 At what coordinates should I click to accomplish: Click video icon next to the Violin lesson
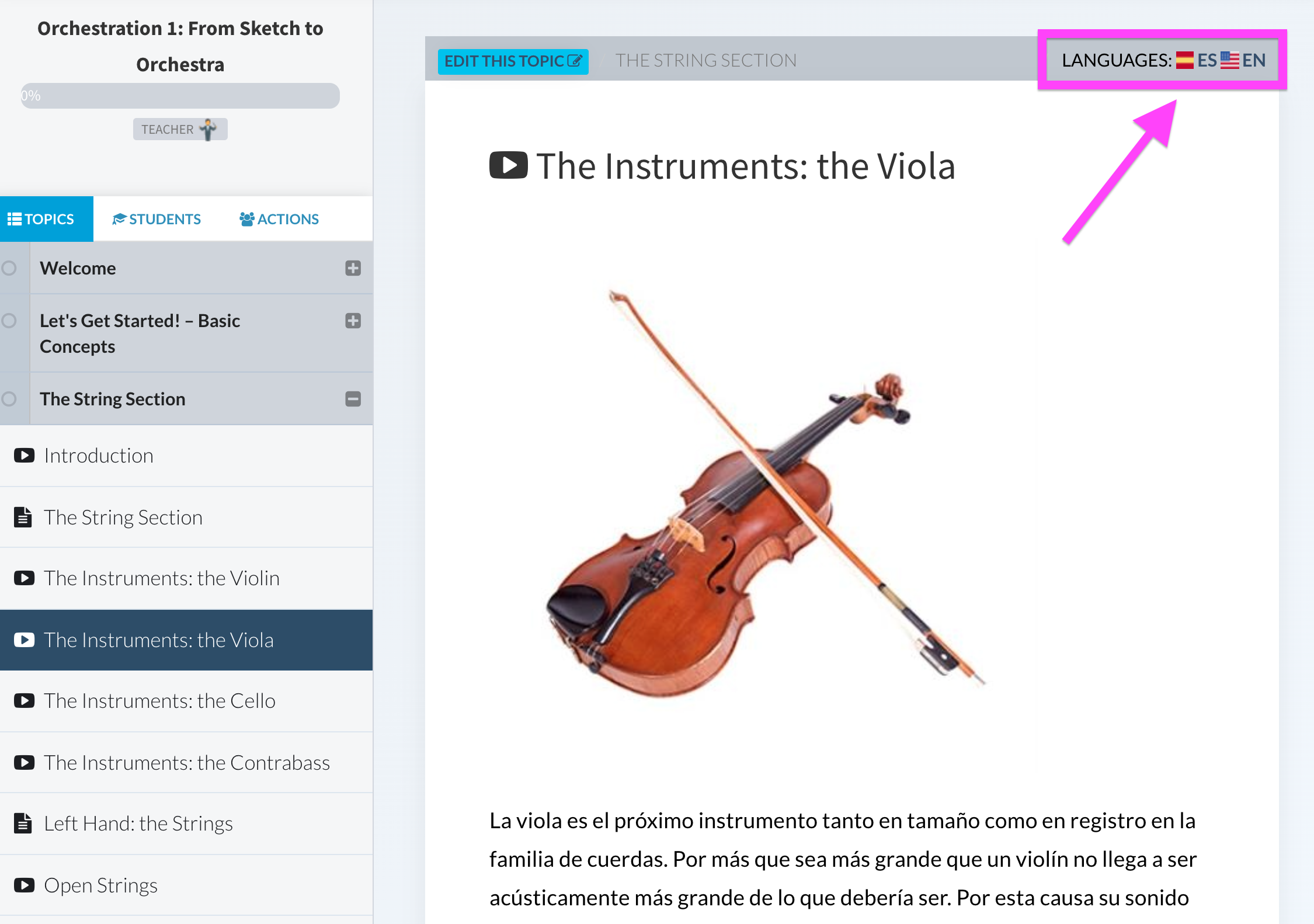click(24, 578)
